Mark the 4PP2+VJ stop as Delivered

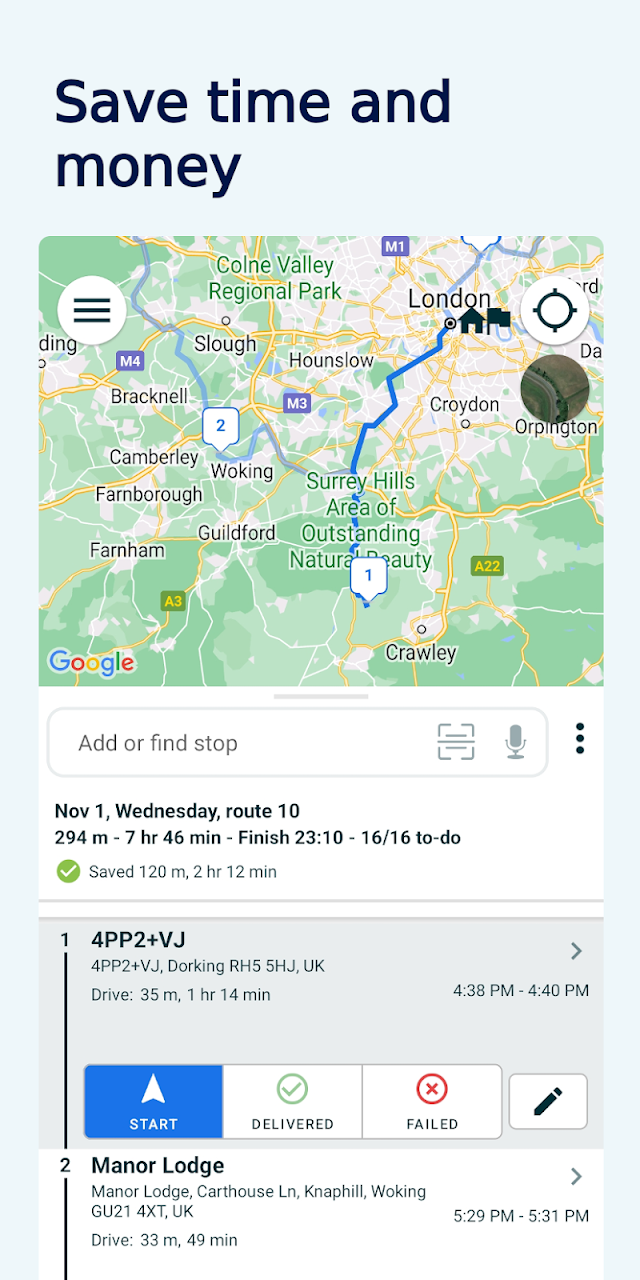pos(292,1101)
